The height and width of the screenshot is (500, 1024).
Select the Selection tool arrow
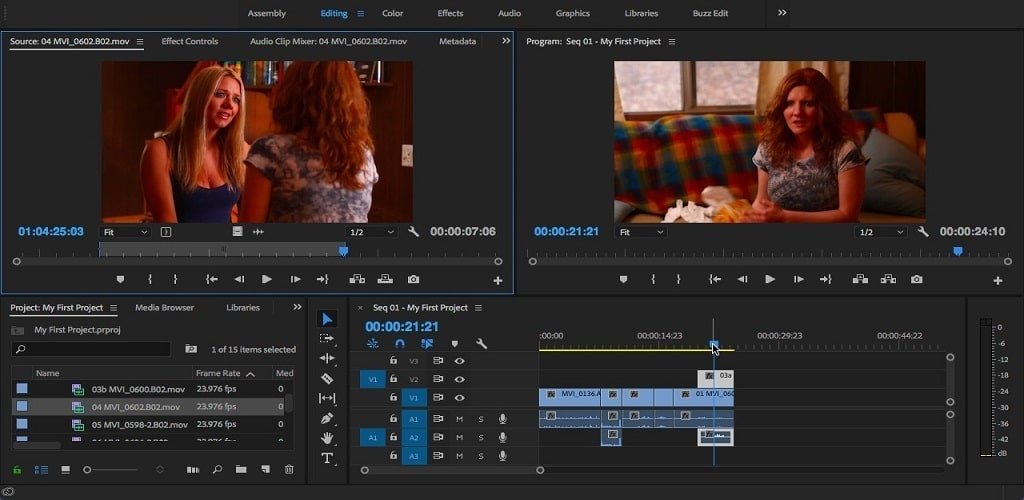tap(327, 319)
